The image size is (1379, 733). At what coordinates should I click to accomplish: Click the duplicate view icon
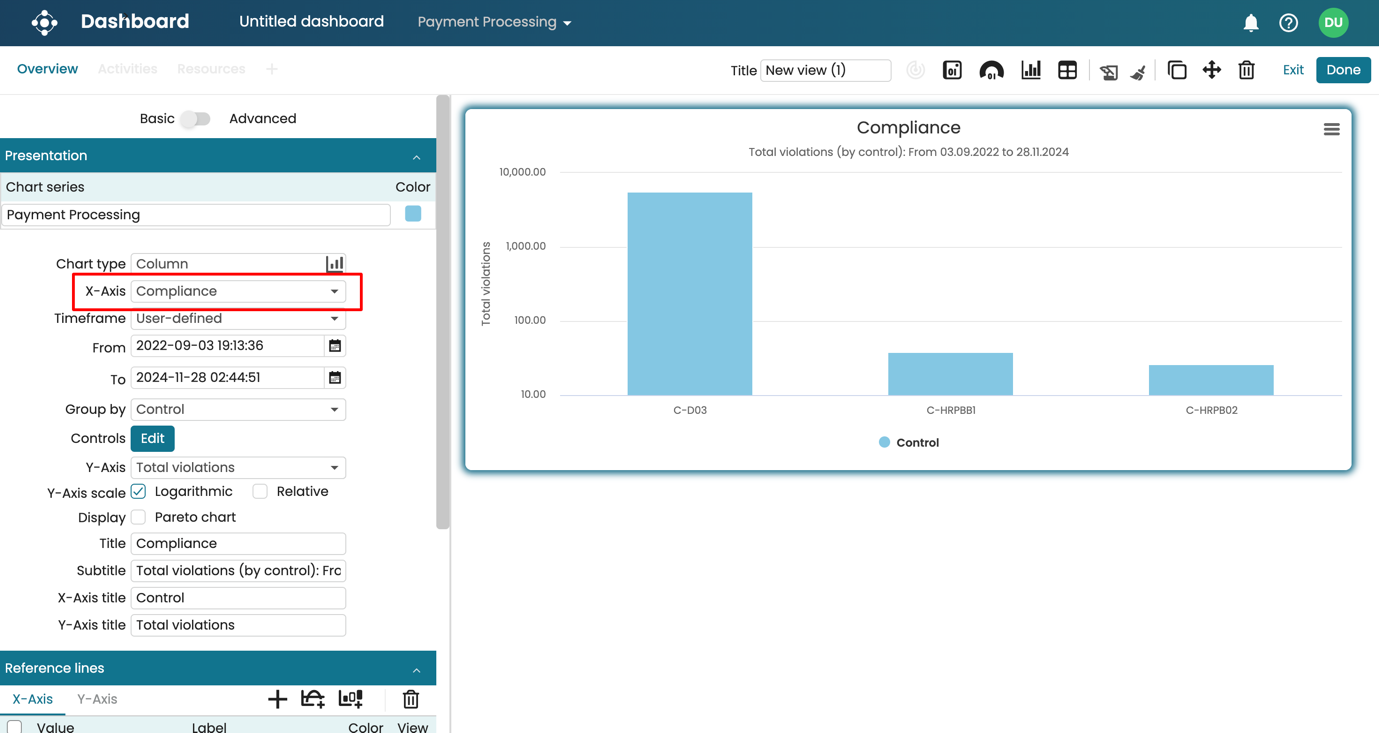pyautogui.click(x=1177, y=70)
